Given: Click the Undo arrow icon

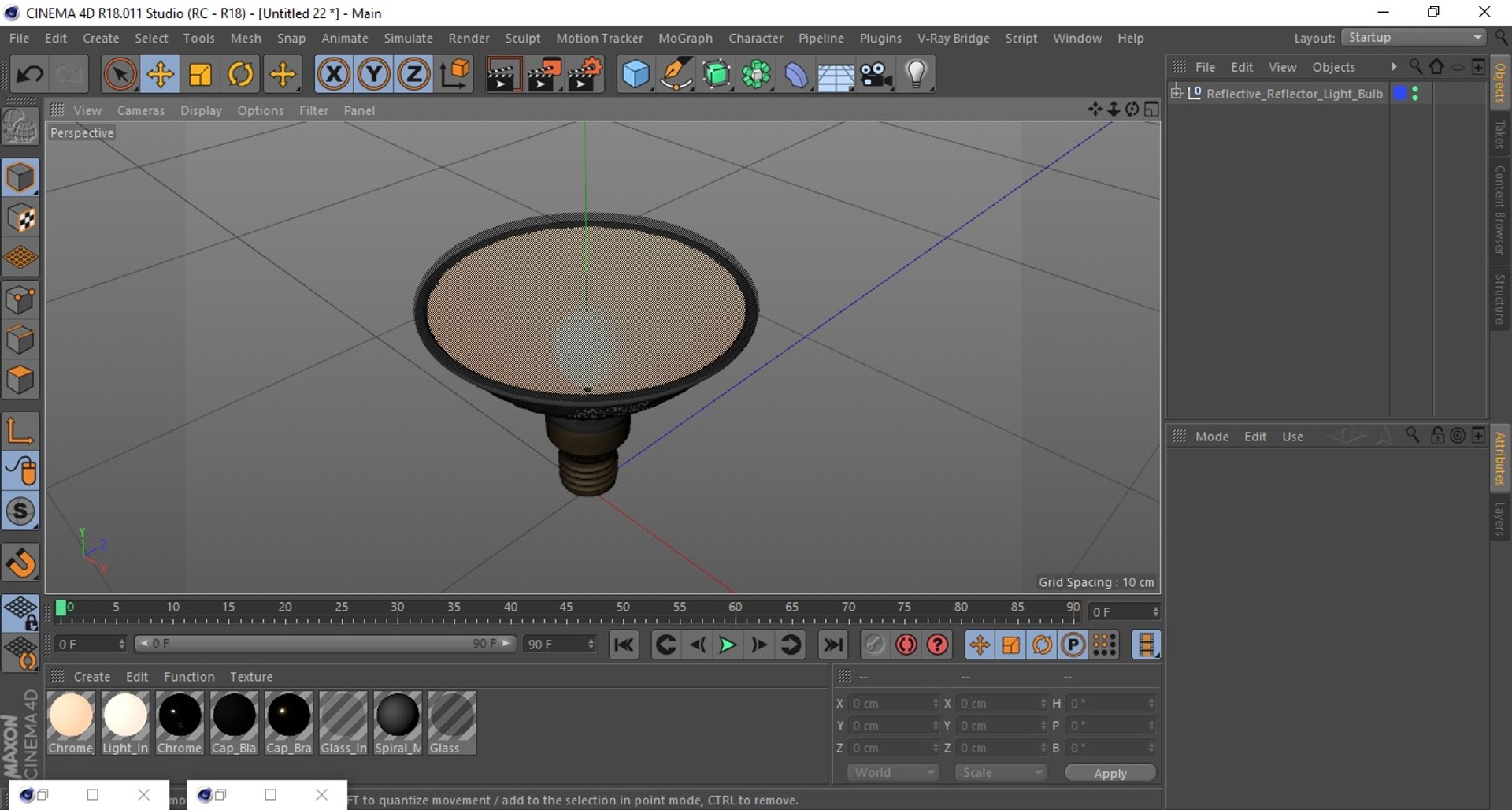Looking at the screenshot, I should point(31,75).
